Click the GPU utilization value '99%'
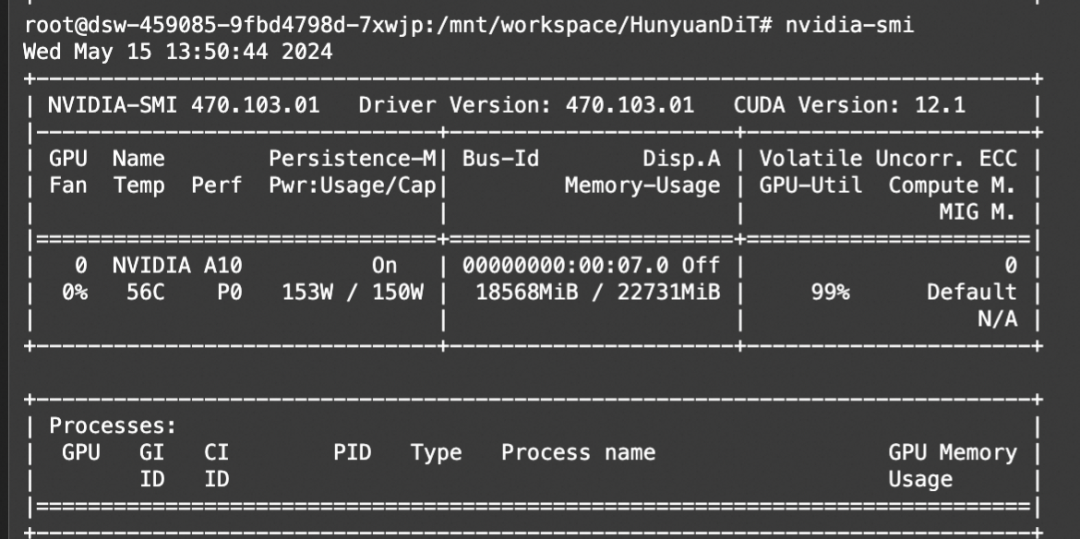The width and height of the screenshot is (1080, 539). tap(830, 293)
